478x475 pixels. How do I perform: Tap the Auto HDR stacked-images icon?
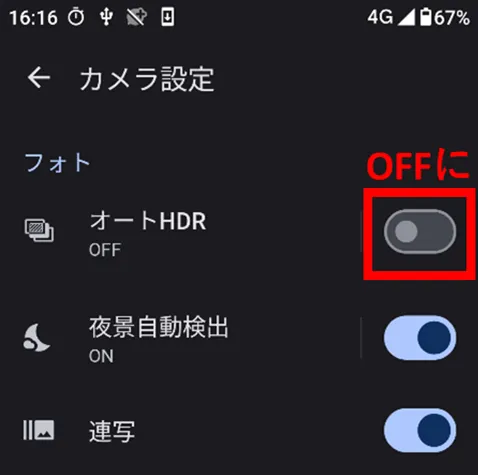coord(39,230)
